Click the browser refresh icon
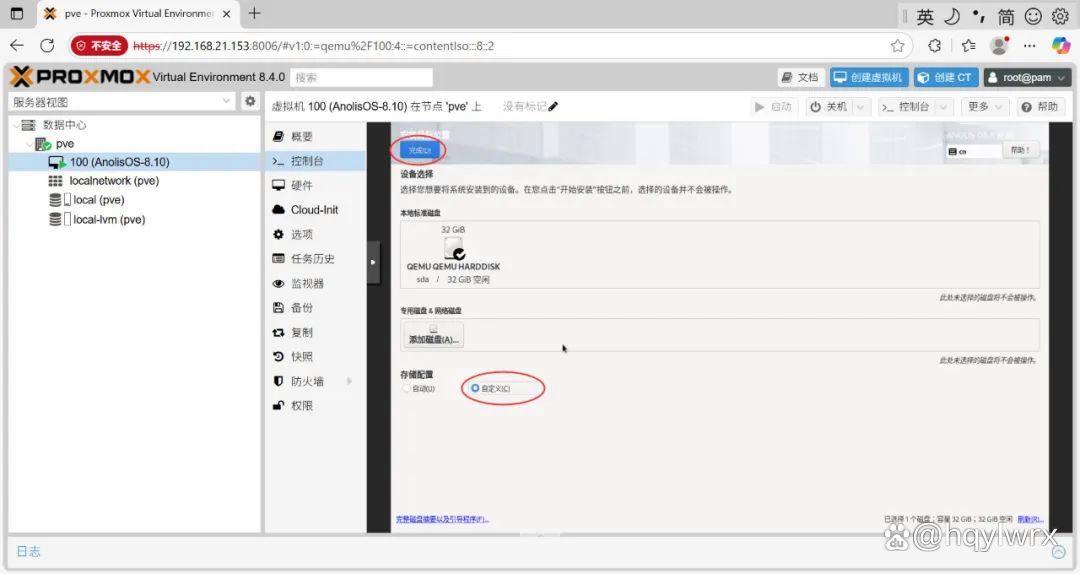Viewport: 1080px width, 574px height. click(47, 45)
